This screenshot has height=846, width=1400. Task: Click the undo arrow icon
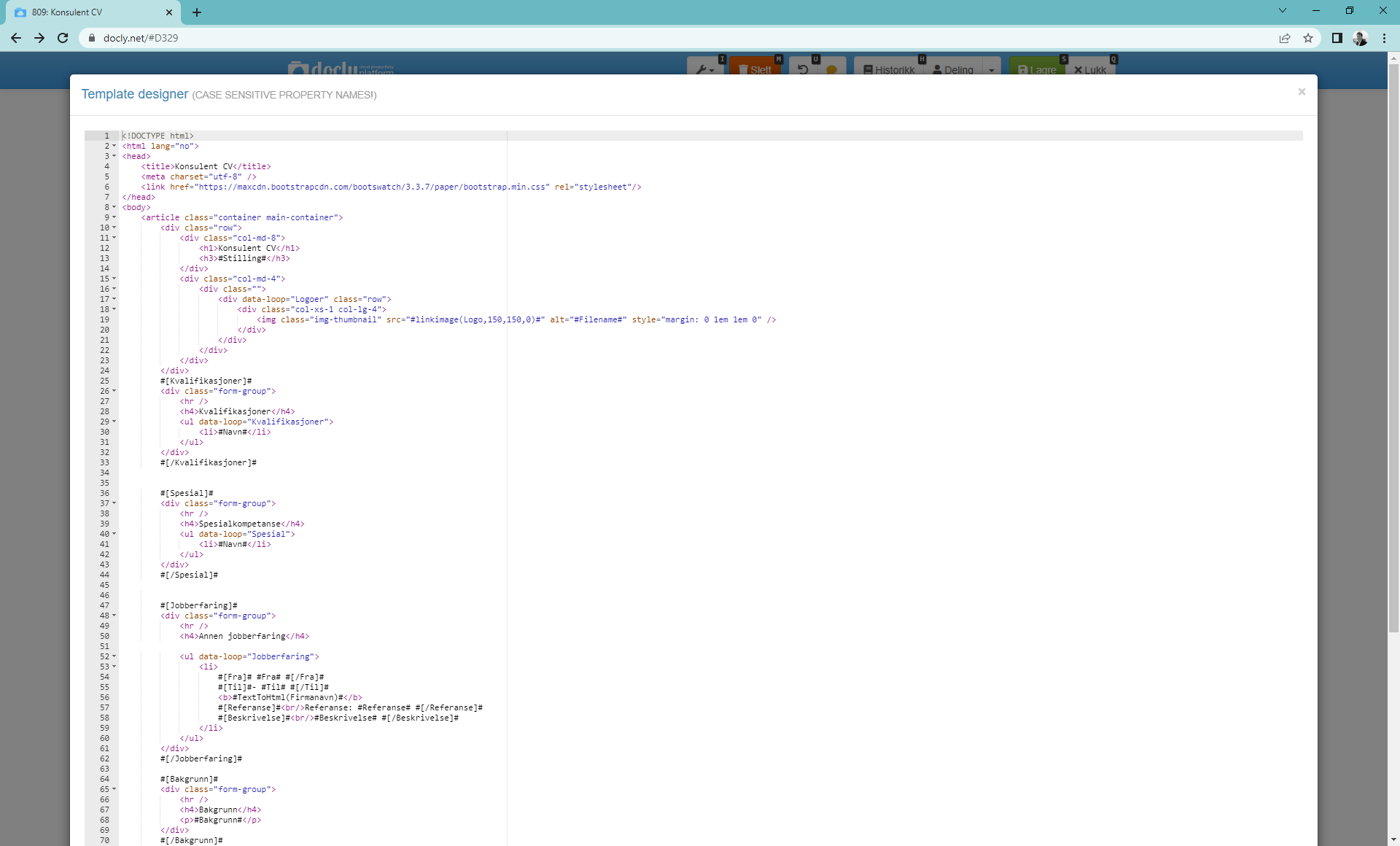point(803,69)
